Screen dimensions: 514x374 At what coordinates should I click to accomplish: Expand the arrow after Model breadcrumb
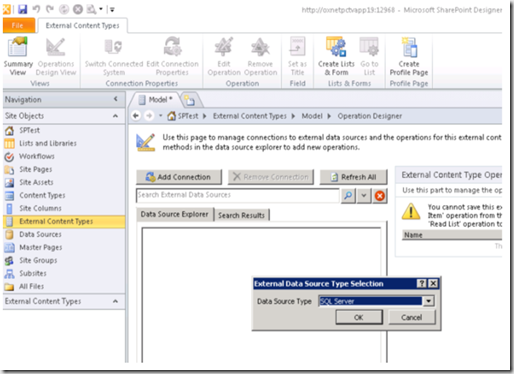tap(329, 116)
